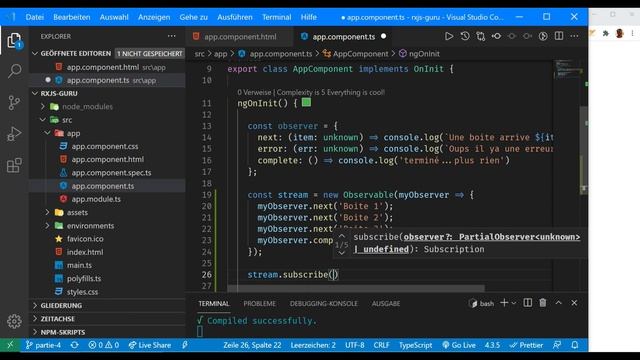Image resolution: width=640 pixels, height=360 pixels.
Task: Open the remote window indicator in status bar
Action: coord(10,345)
